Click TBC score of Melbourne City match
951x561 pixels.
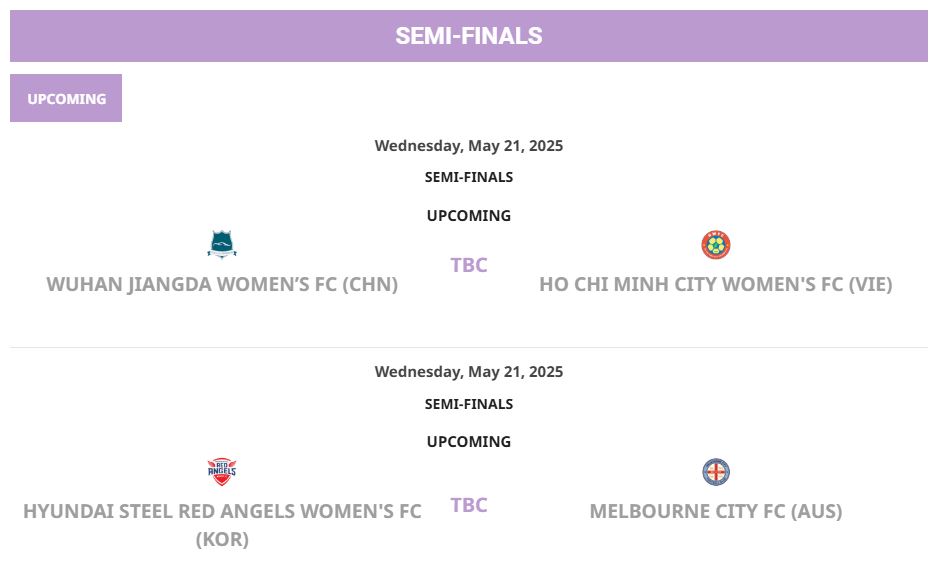(469, 505)
